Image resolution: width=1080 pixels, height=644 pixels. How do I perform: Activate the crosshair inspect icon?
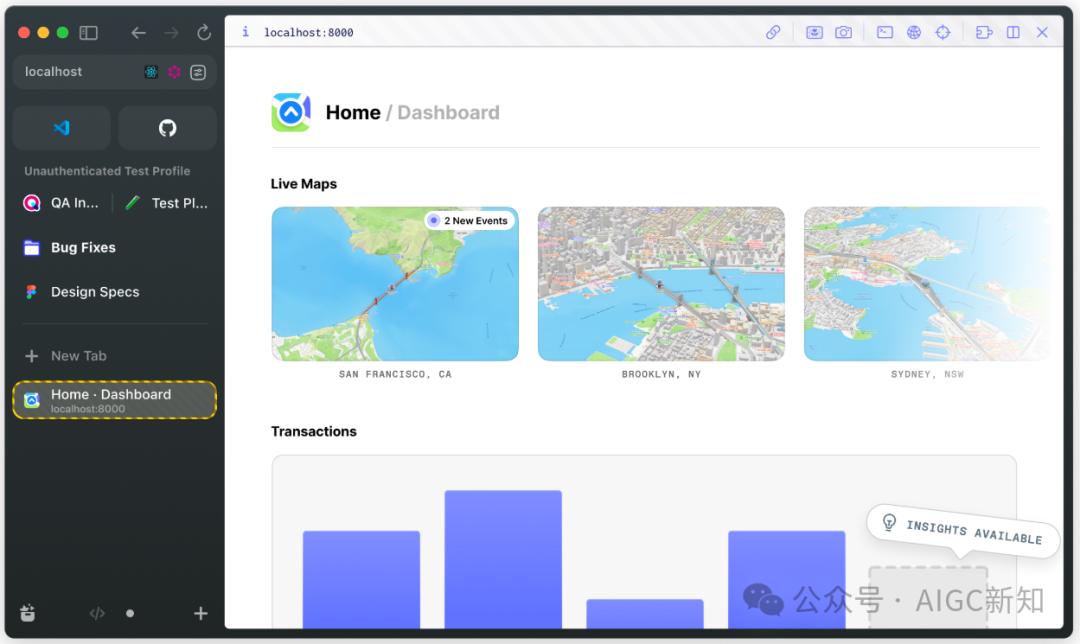click(943, 32)
